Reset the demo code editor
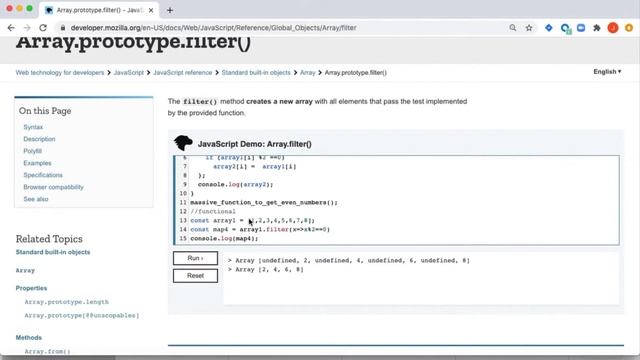640x360 pixels. click(x=196, y=276)
